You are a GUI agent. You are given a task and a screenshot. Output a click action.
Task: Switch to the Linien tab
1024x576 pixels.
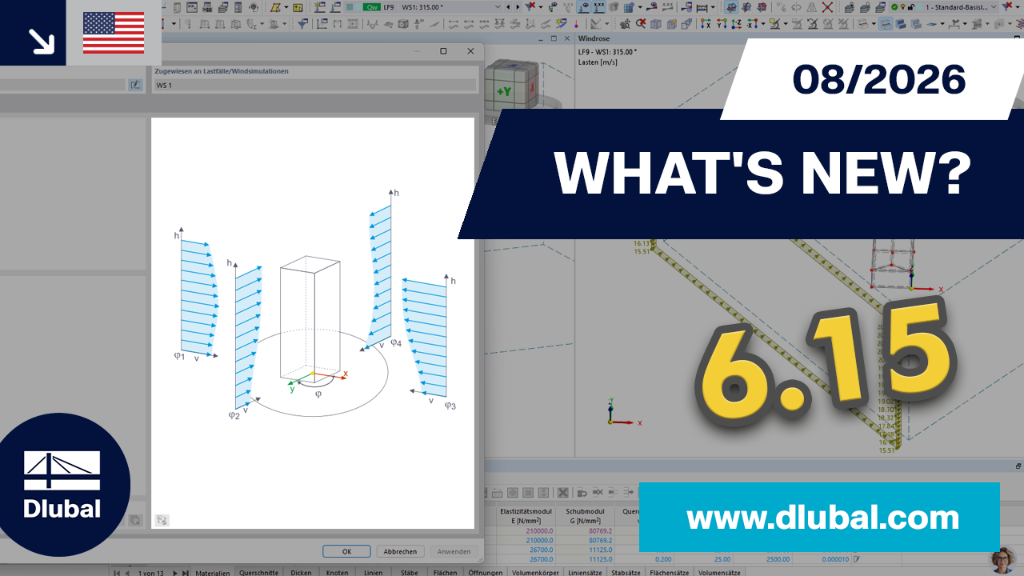click(x=374, y=573)
